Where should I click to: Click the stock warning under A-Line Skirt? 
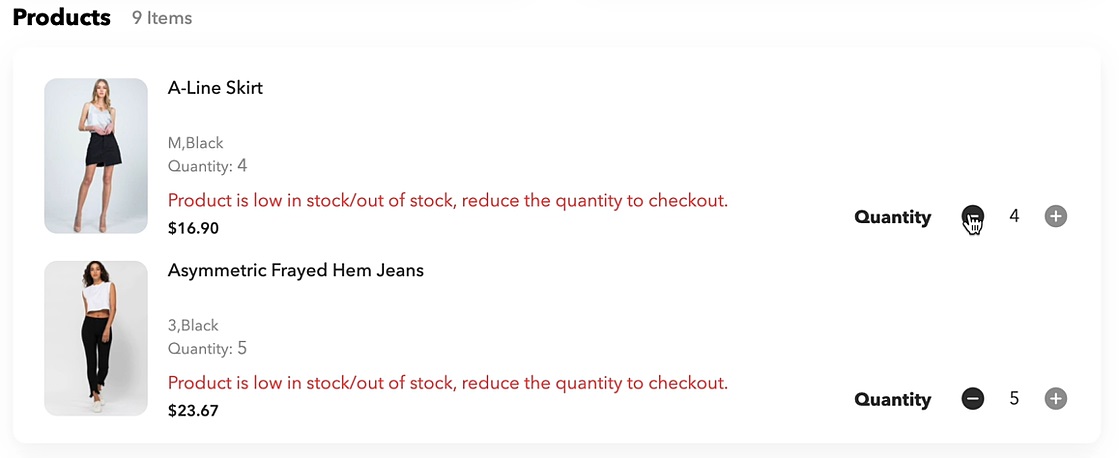(x=448, y=200)
